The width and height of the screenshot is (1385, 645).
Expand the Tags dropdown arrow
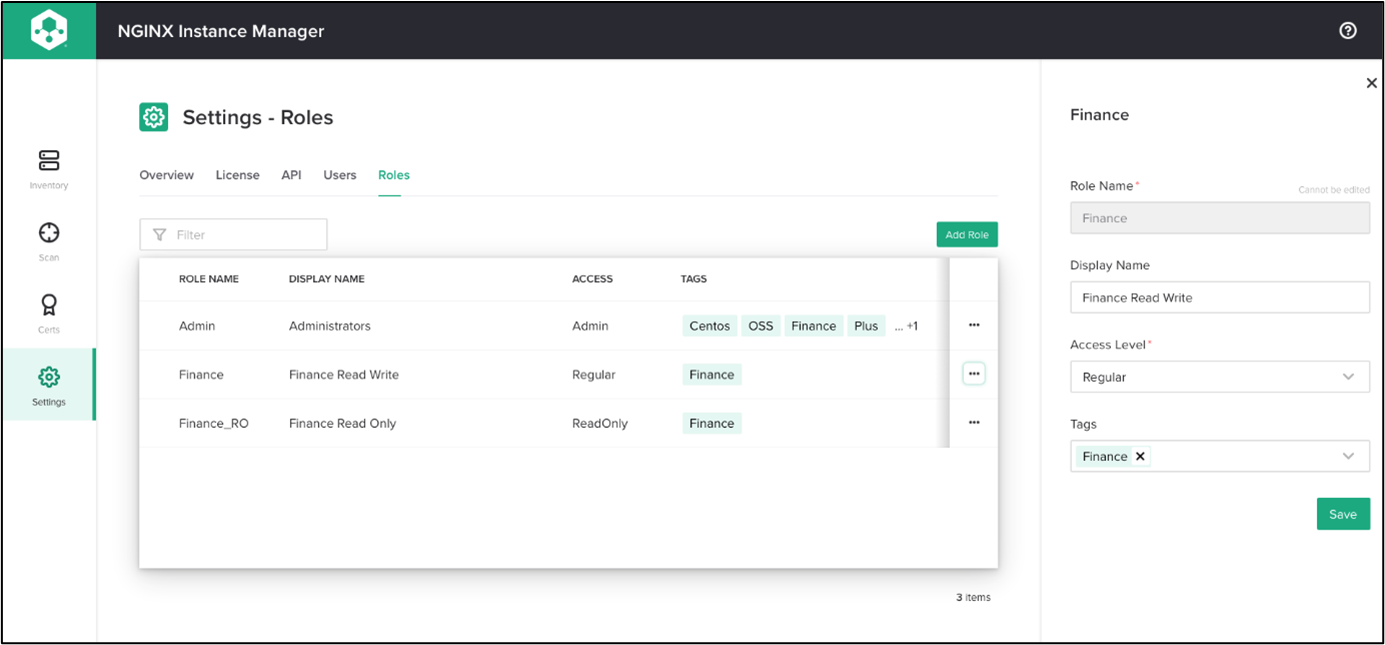point(1349,456)
